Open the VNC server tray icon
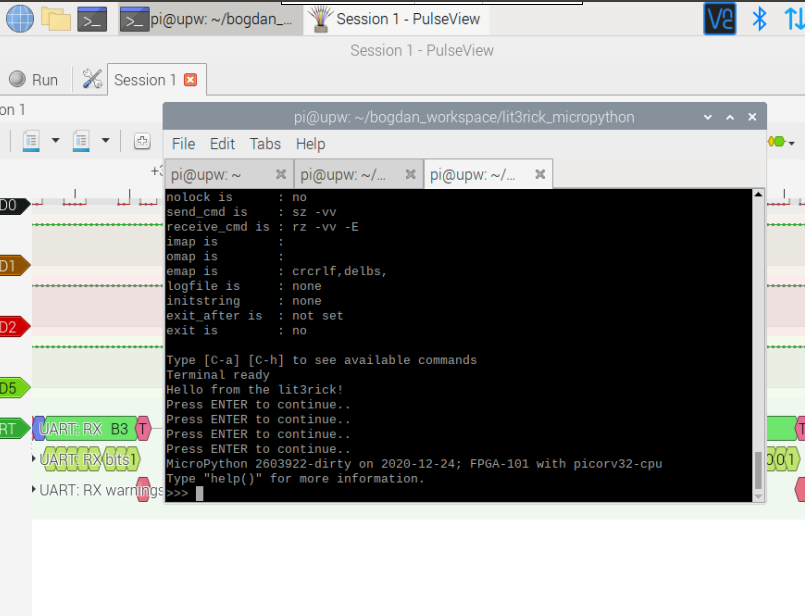The width and height of the screenshot is (805, 616). click(719, 19)
